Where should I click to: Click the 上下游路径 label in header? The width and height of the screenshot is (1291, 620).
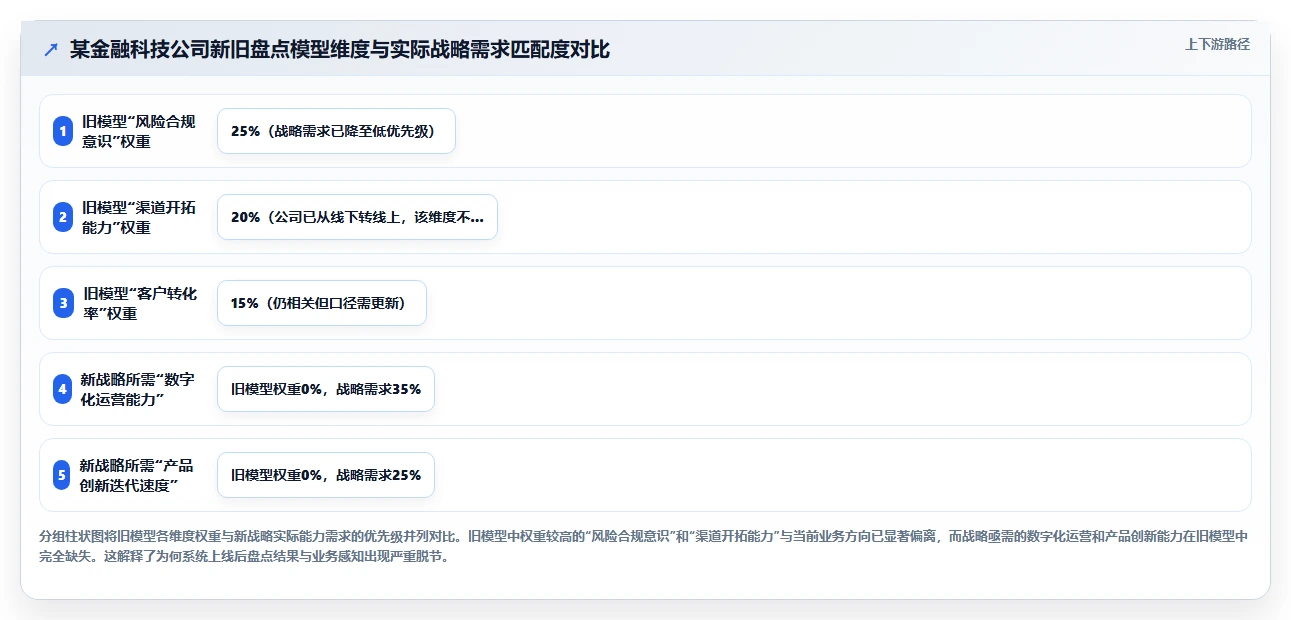[x=1217, y=44]
